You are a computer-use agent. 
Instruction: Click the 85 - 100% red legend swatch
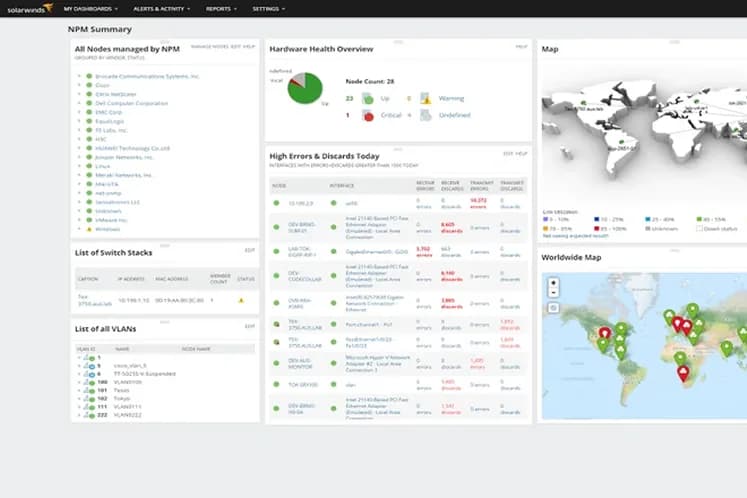click(596, 229)
